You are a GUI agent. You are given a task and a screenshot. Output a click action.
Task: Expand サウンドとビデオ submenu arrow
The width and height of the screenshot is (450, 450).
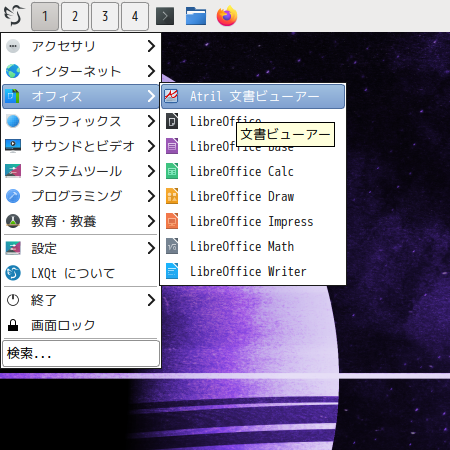point(151,146)
